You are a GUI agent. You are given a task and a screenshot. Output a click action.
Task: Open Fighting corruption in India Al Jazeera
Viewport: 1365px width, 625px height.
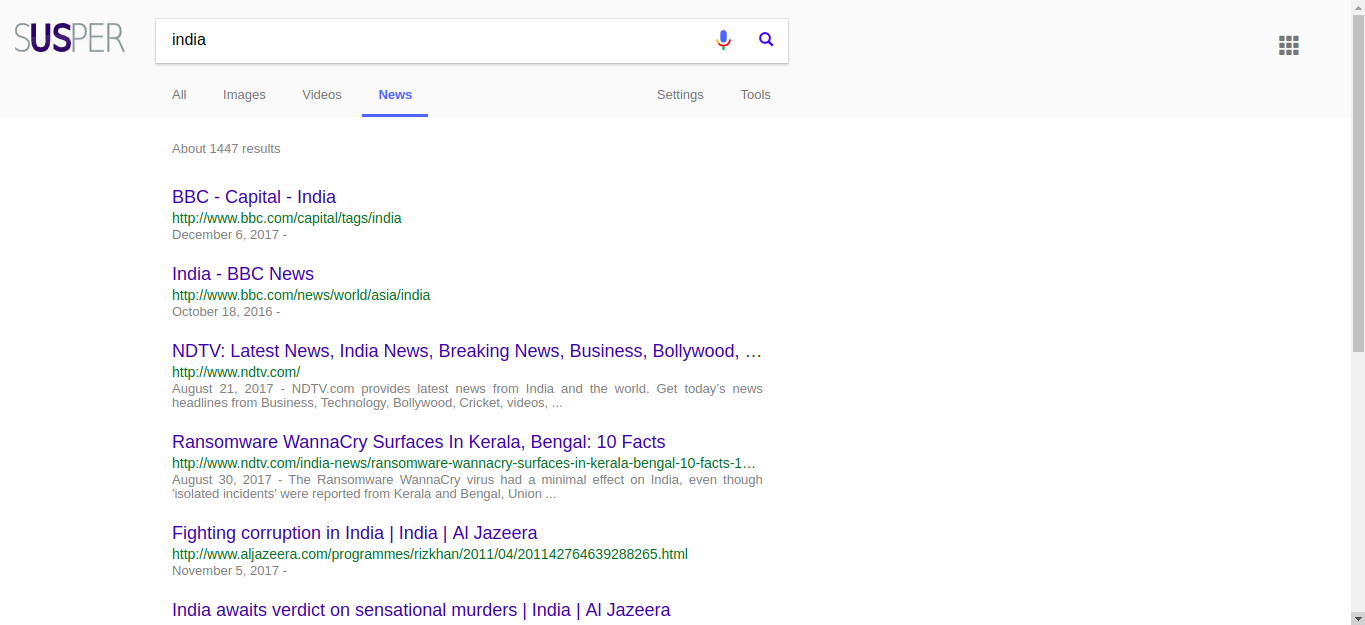(355, 533)
